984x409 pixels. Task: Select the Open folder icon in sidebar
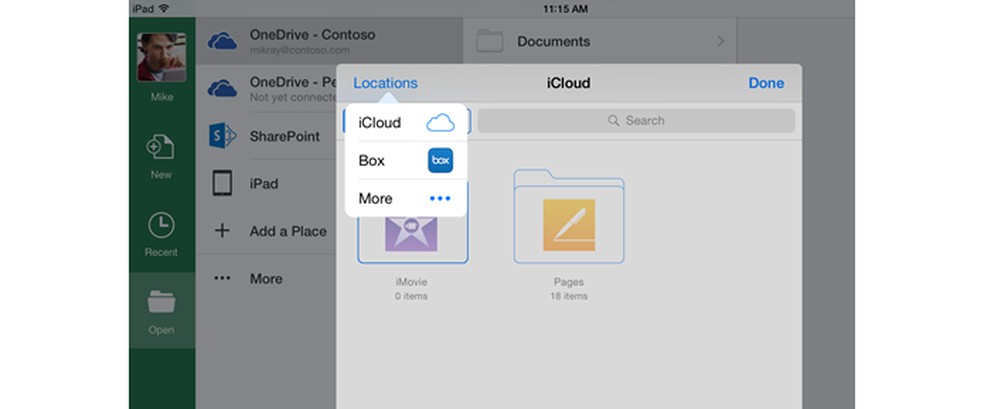[x=161, y=302]
